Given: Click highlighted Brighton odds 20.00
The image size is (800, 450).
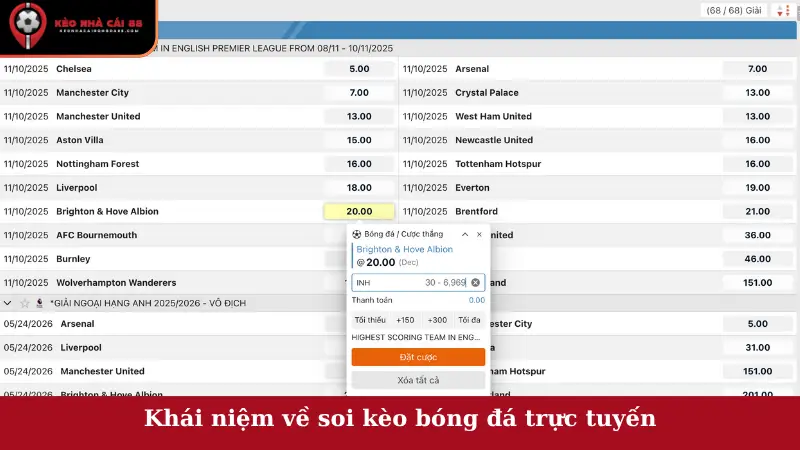Looking at the screenshot, I should pyautogui.click(x=359, y=211).
